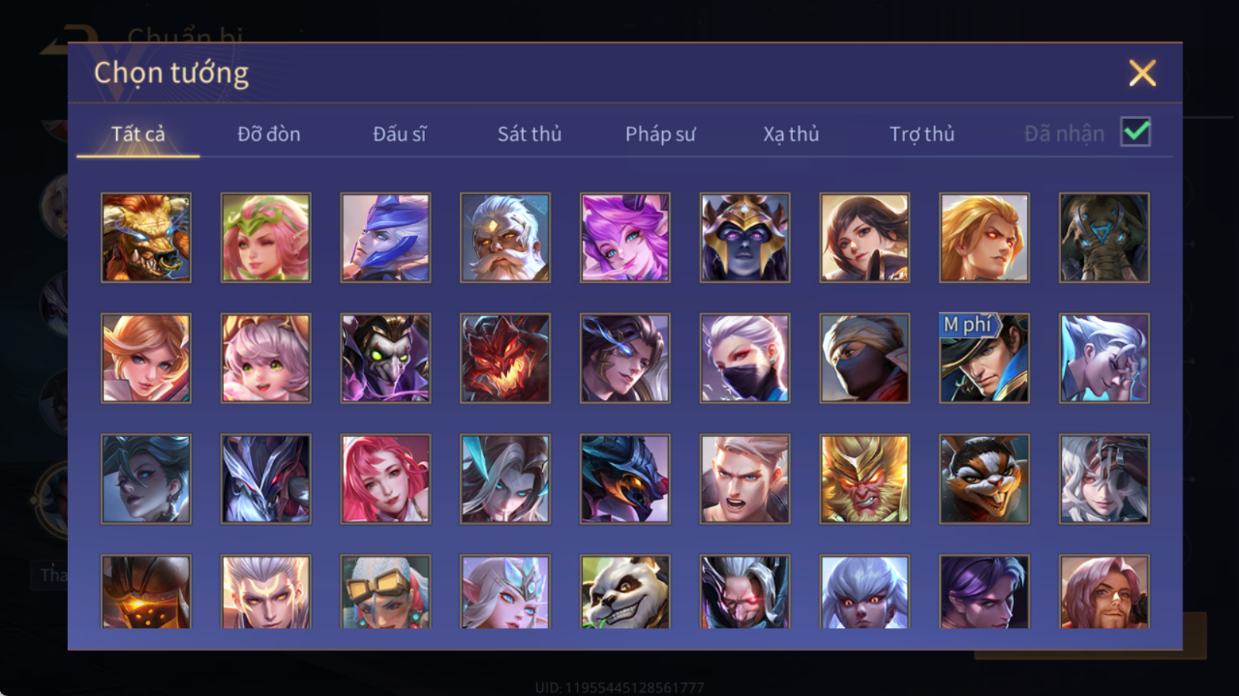The image size is (1239, 696).
Task: Select the masked ninja with tan headwrap
Action: pyautogui.click(x=865, y=359)
